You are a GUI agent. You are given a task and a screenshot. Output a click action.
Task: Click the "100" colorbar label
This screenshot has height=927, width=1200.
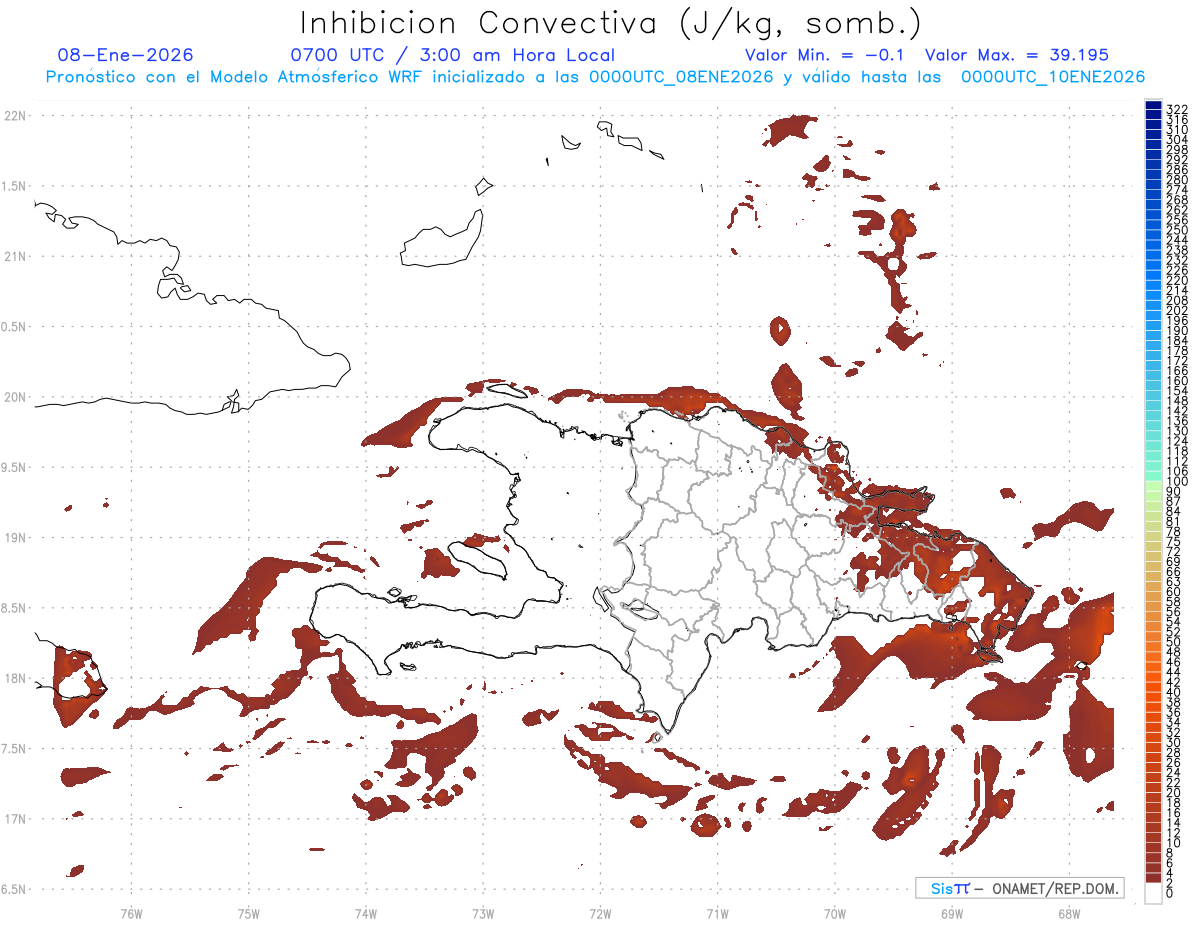point(1176,482)
